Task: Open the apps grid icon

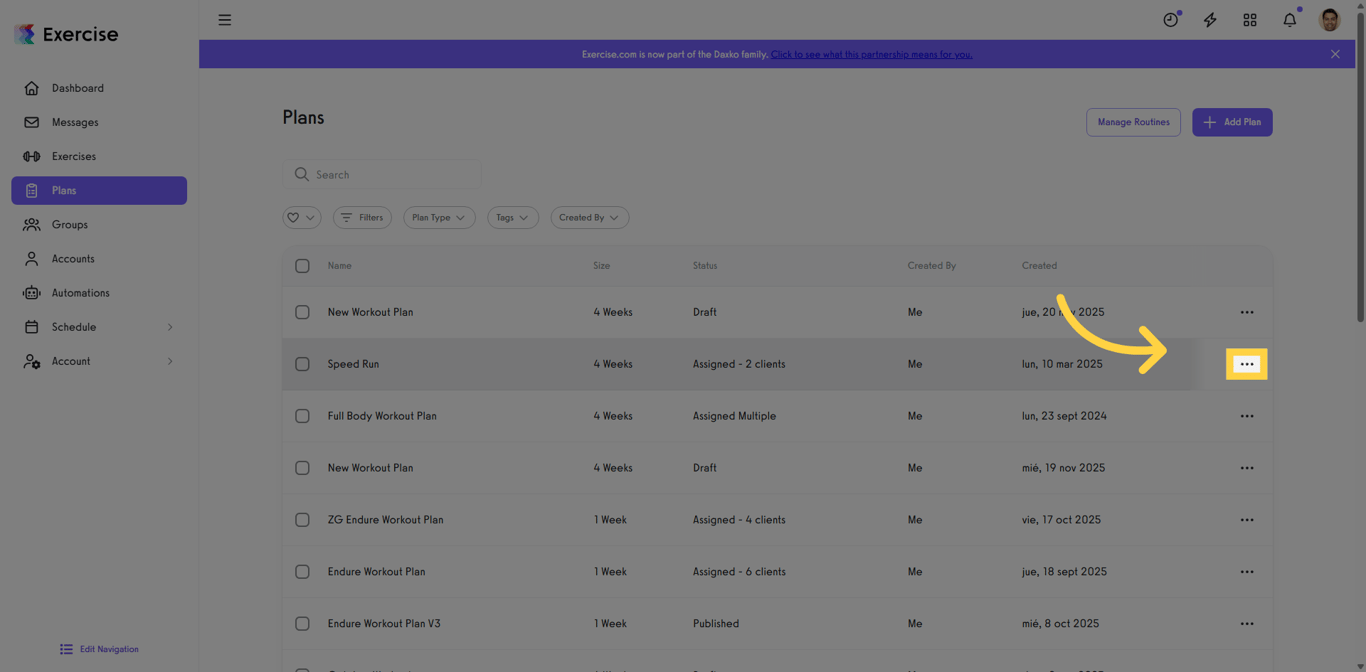Action: click(x=1250, y=20)
